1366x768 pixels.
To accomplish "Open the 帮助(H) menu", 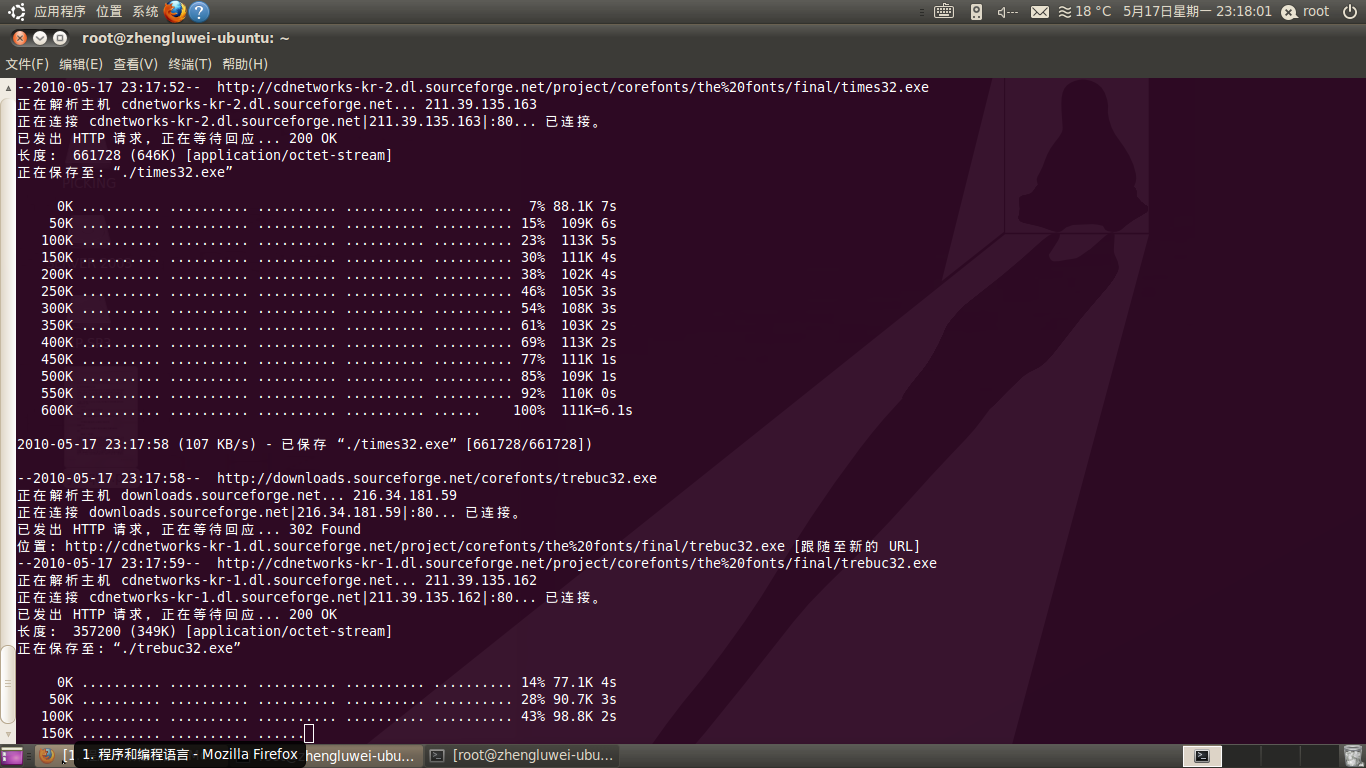I will pyautogui.click(x=245, y=64).
